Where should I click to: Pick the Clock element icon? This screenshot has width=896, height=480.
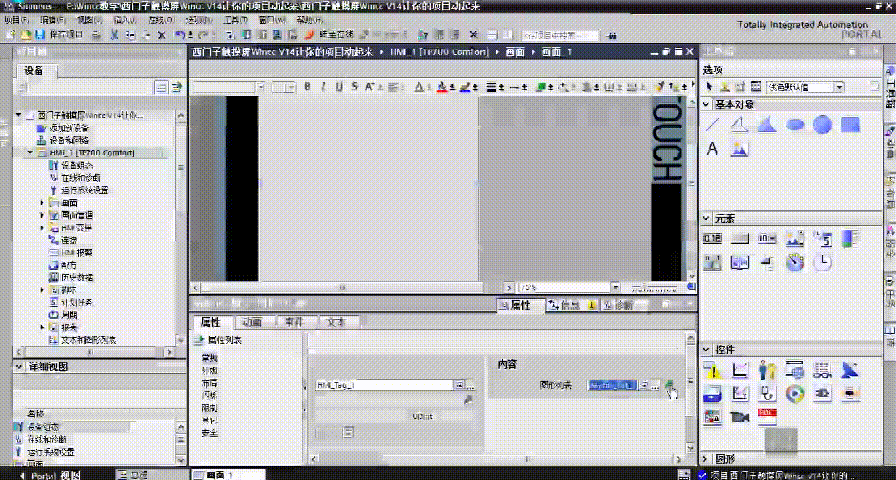tap(822, 262)
